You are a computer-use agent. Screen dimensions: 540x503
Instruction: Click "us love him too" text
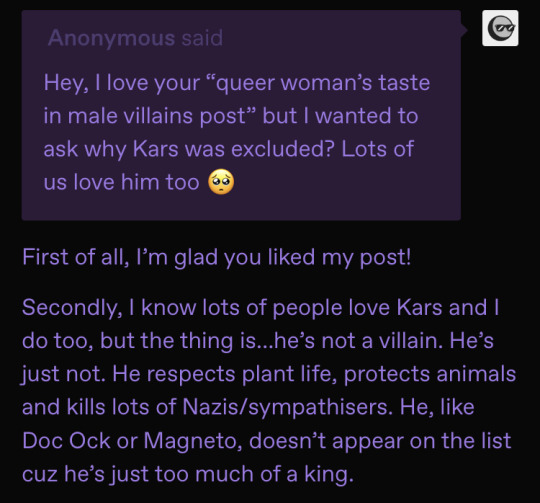click(x=122, y=182)
